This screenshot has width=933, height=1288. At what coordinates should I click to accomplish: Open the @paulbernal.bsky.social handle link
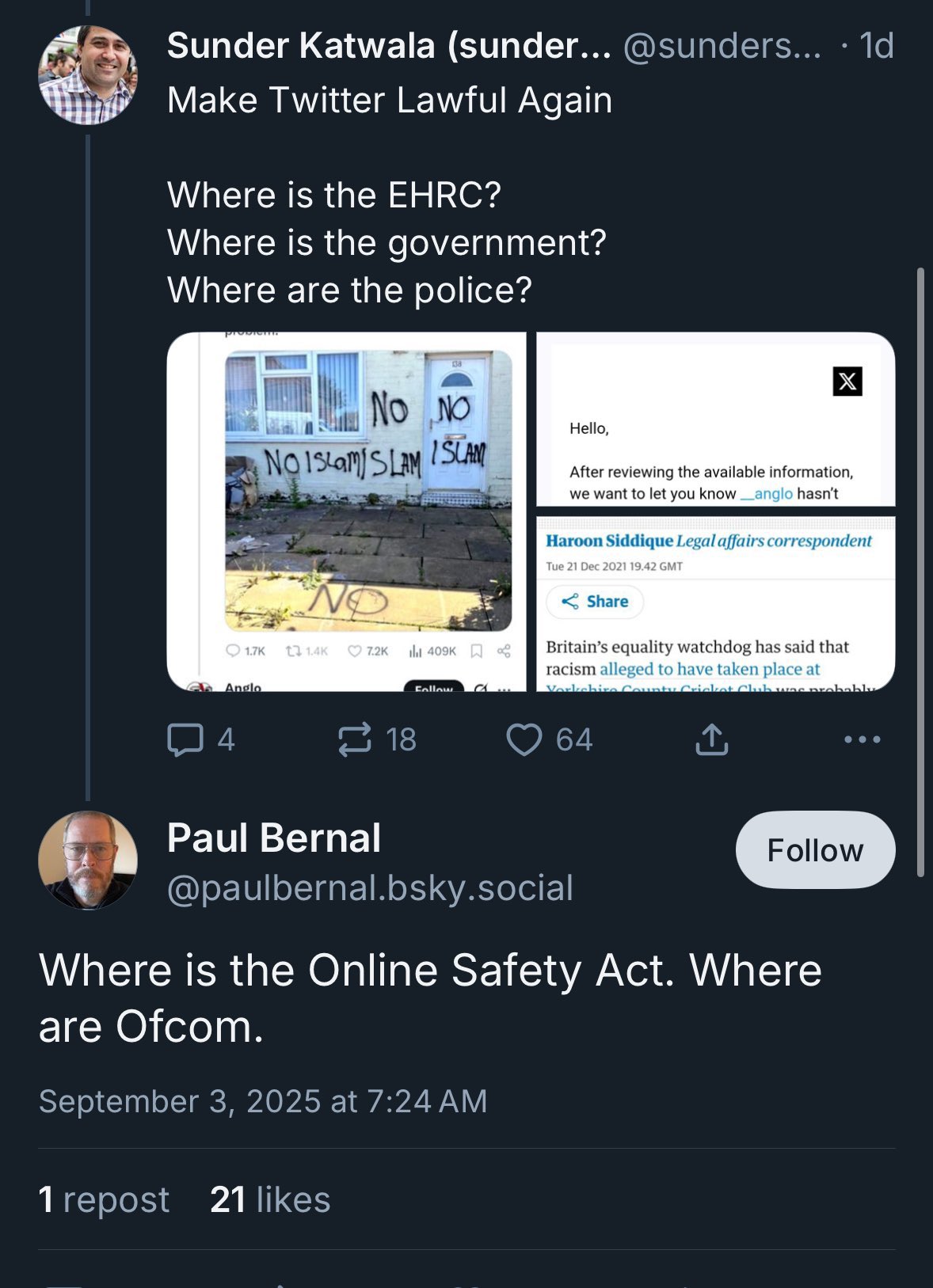click(370, 888)
